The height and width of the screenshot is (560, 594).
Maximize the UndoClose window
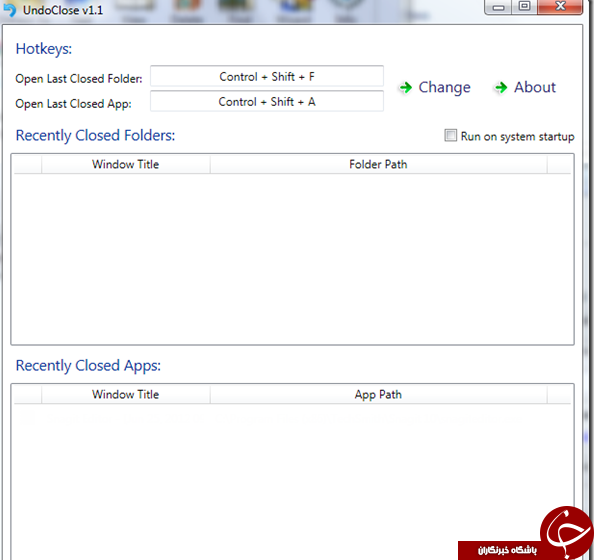point(524,7)
